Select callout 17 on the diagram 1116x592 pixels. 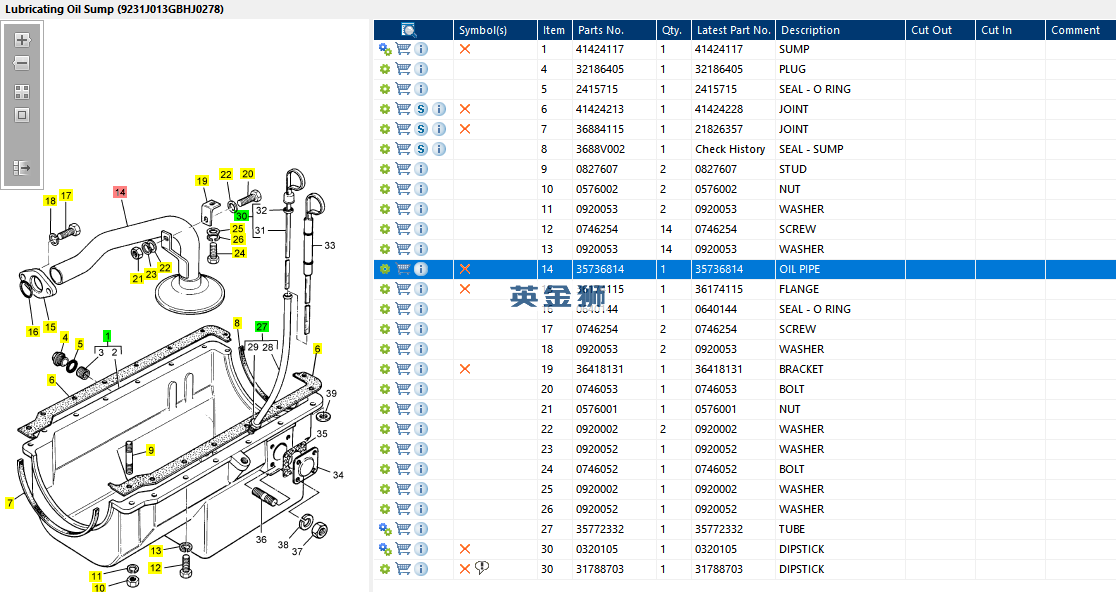point(66,195)
